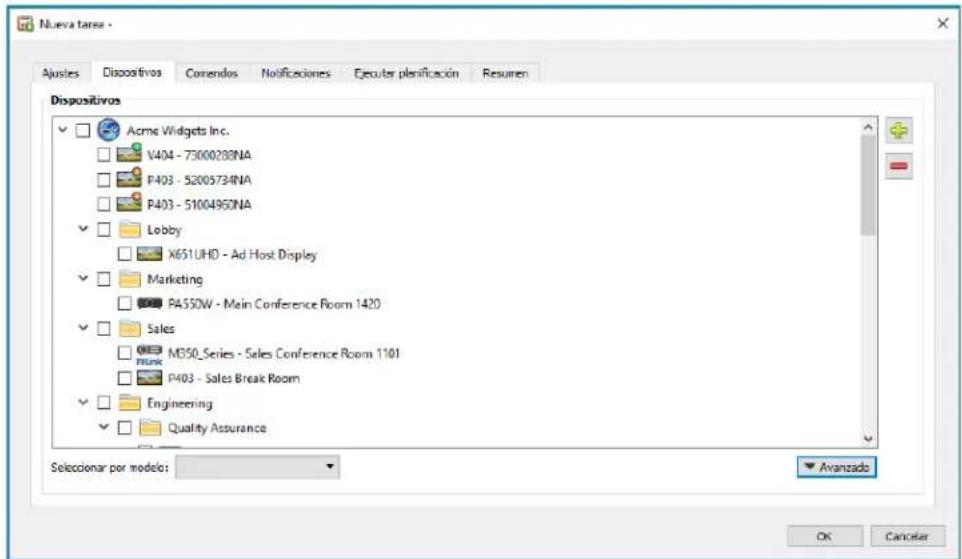Collapse the Sales group chevron
The width and height of the screenshot is (962, 559).
[x=83, y=328]
